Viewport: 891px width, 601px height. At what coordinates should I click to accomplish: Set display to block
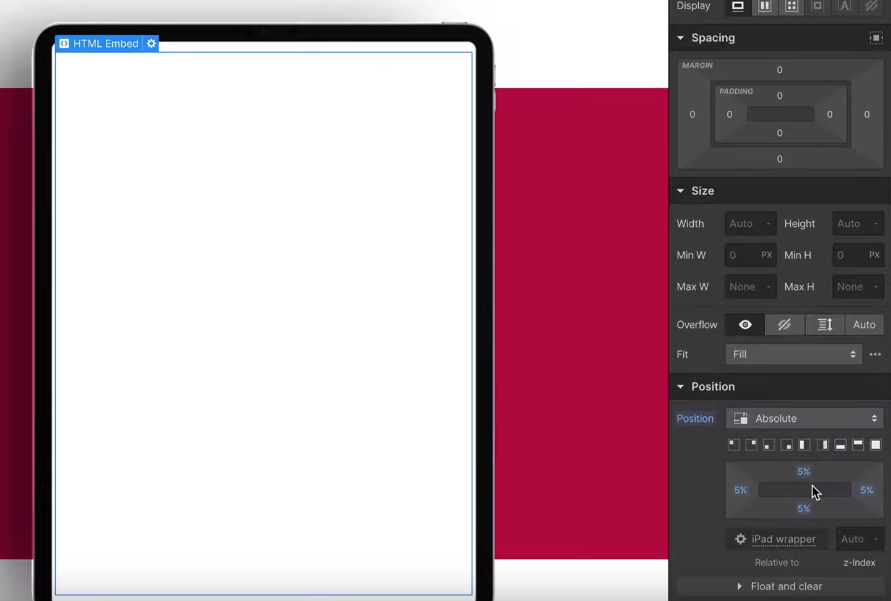click(x=738, y=6)
